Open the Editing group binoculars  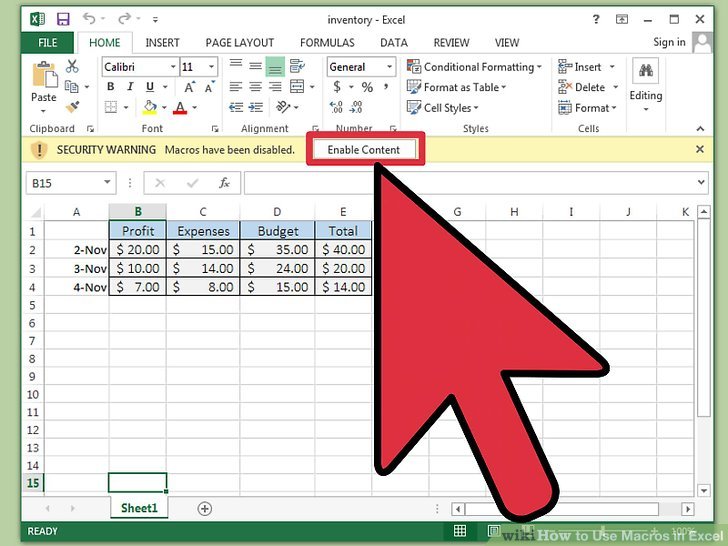coord(646,71)
